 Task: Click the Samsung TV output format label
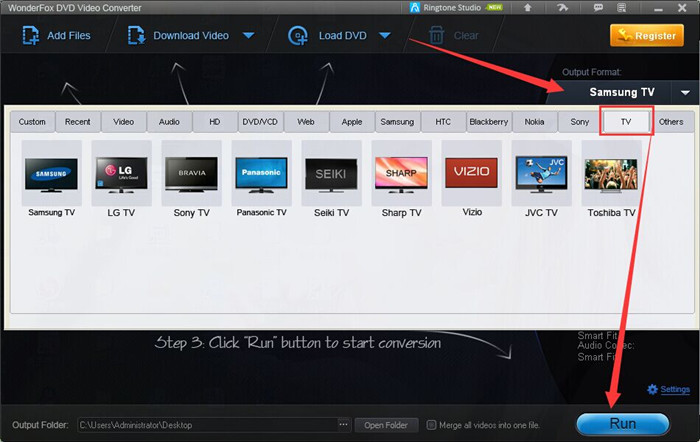pos(622,92)
